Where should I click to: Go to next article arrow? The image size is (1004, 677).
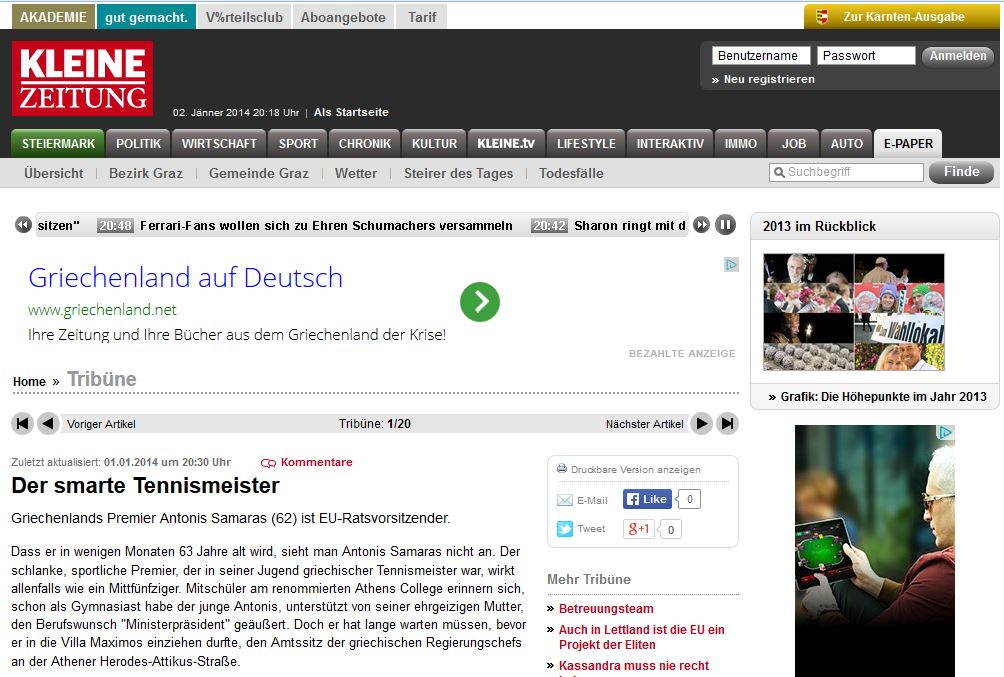[x=702, y=424]
